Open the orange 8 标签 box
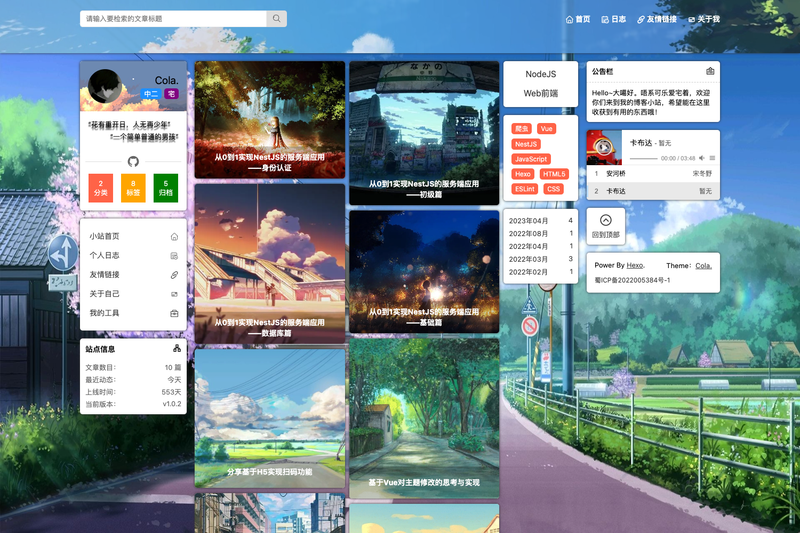This screenshot has width=800, height=533. click(x=133, y=188)
